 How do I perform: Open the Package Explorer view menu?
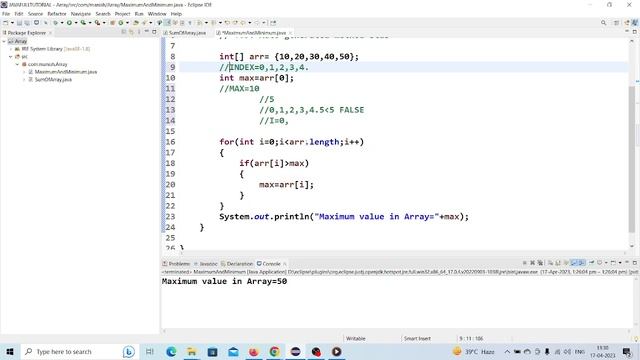(x=139, y=32)
